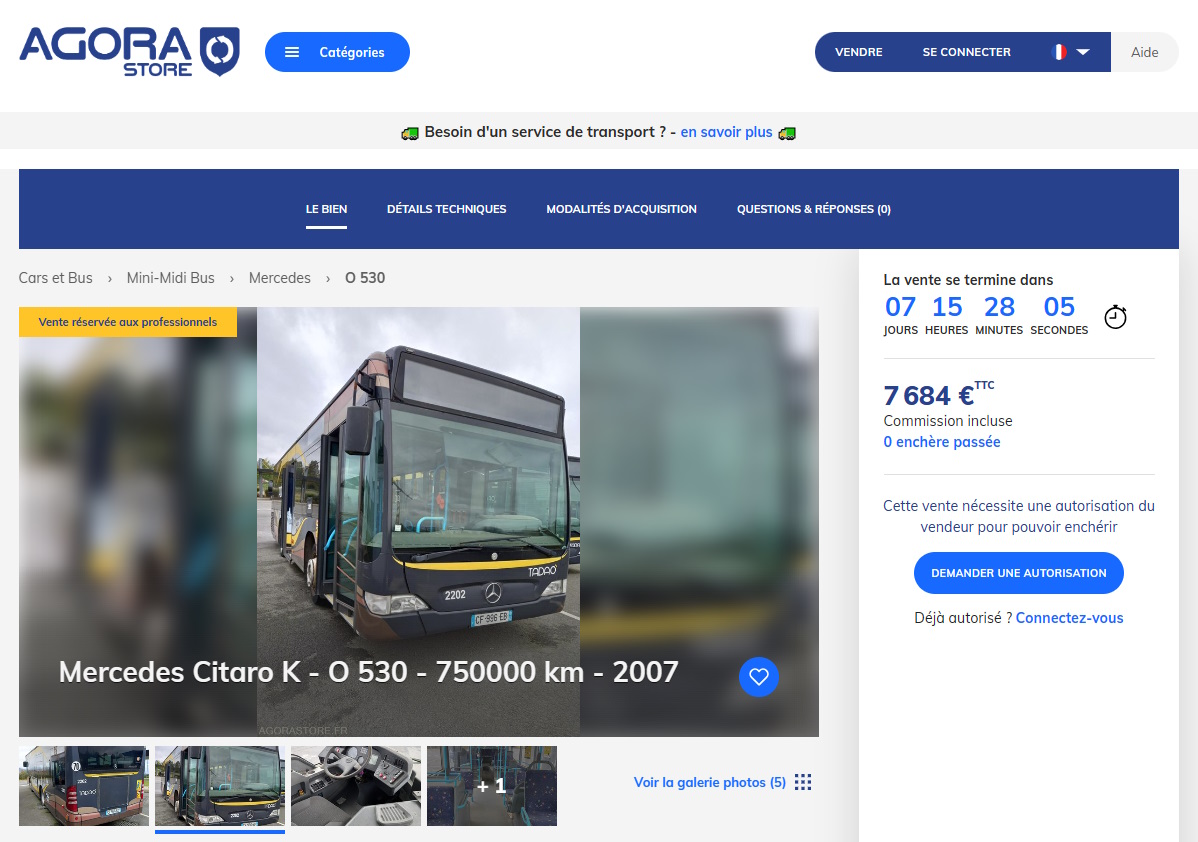This screenshot has width=1198, height=842.
Task: Click DEMANDER UNE AUTORISATION button
Action: point(1018,573)
